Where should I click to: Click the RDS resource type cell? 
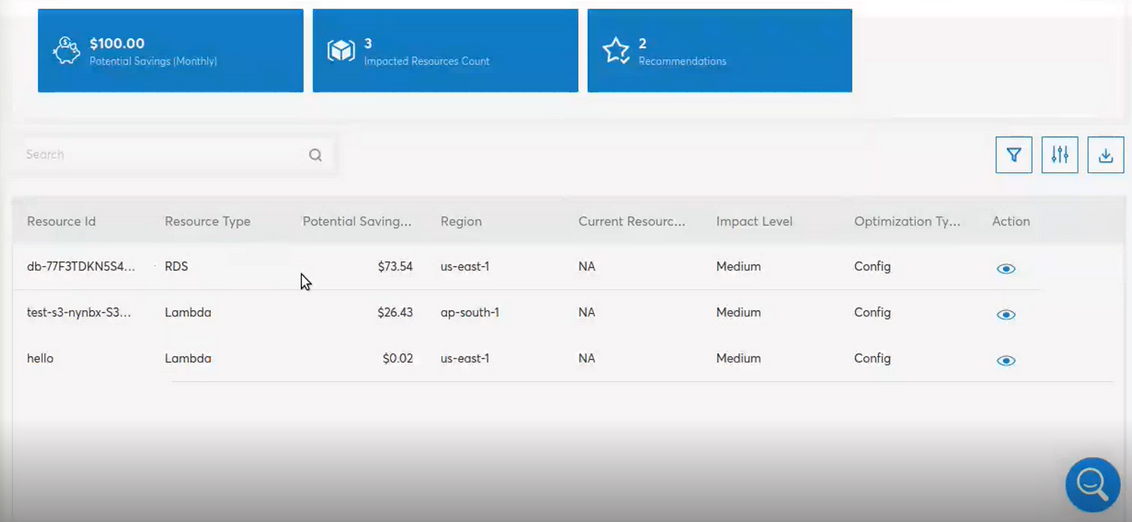[x=176, y=266]
